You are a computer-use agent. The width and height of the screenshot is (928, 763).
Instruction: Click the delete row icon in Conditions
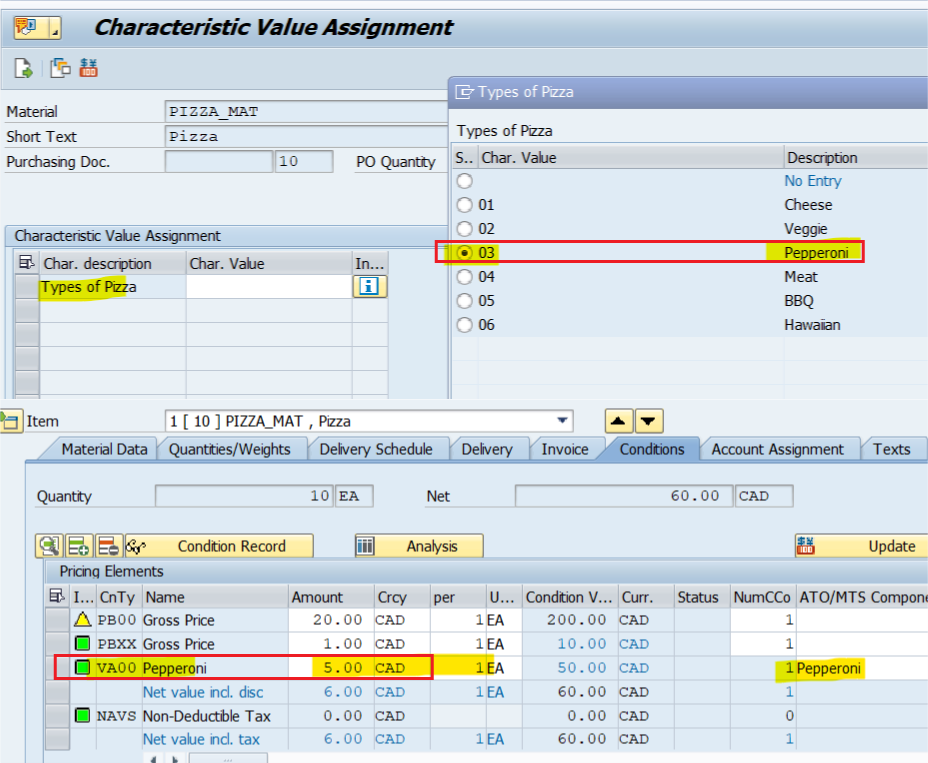pos(109,546)
